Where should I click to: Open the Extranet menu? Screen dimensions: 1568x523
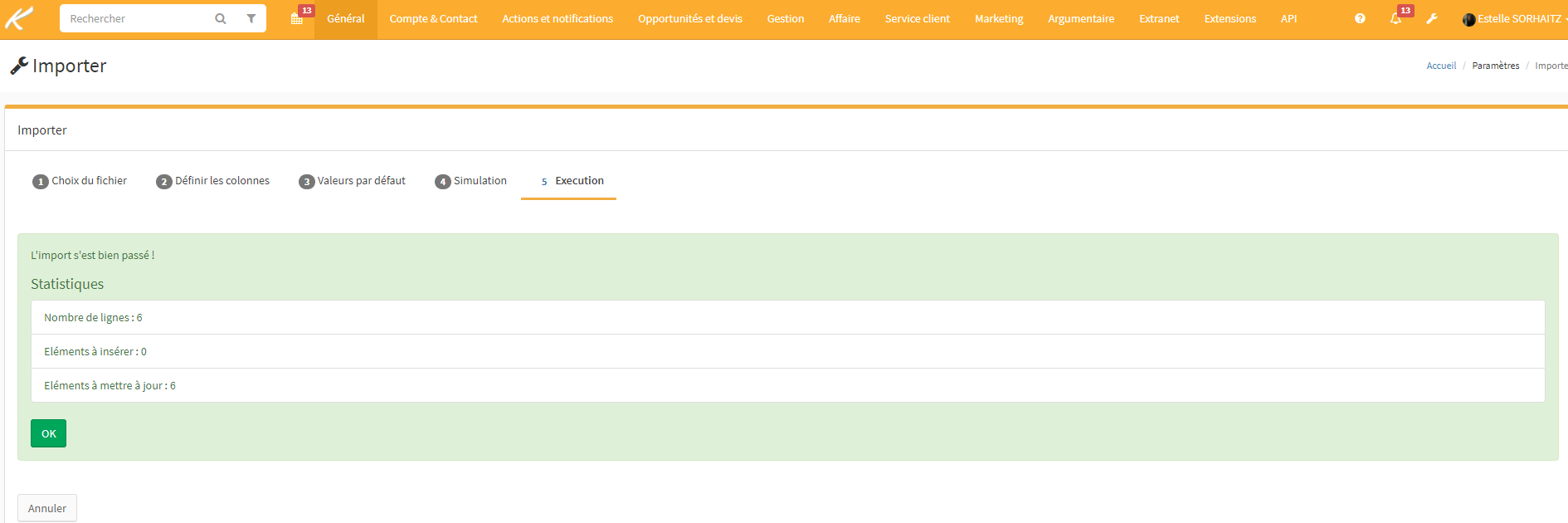pos(1159,18)
